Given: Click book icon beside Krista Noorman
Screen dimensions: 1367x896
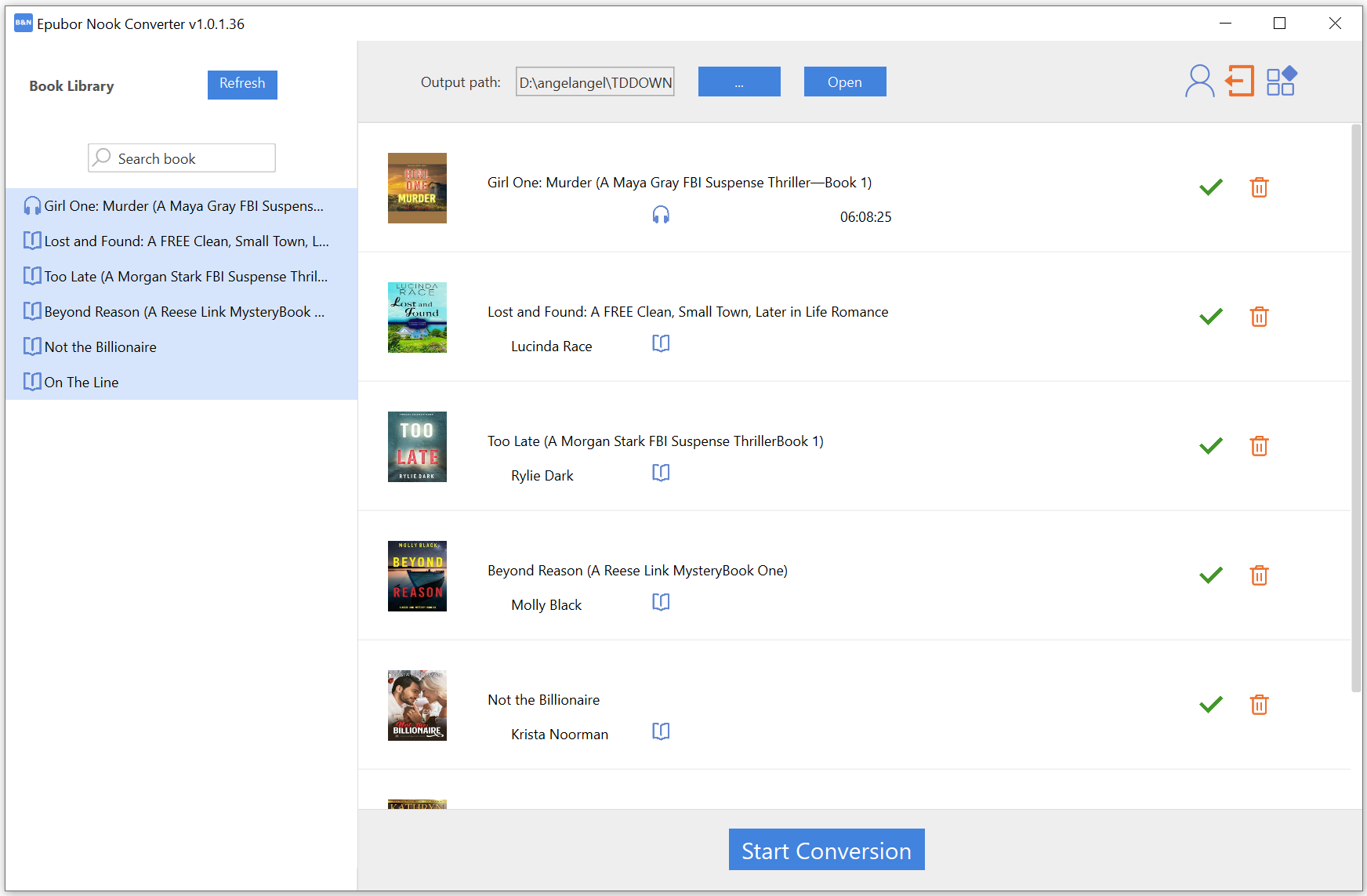Looking at the screenshot, I should (661, 731).
